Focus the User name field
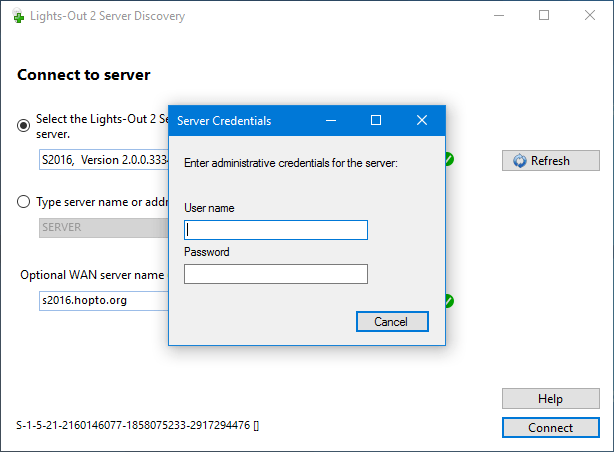This screenshot has height=452, width=614. point(276,230)
